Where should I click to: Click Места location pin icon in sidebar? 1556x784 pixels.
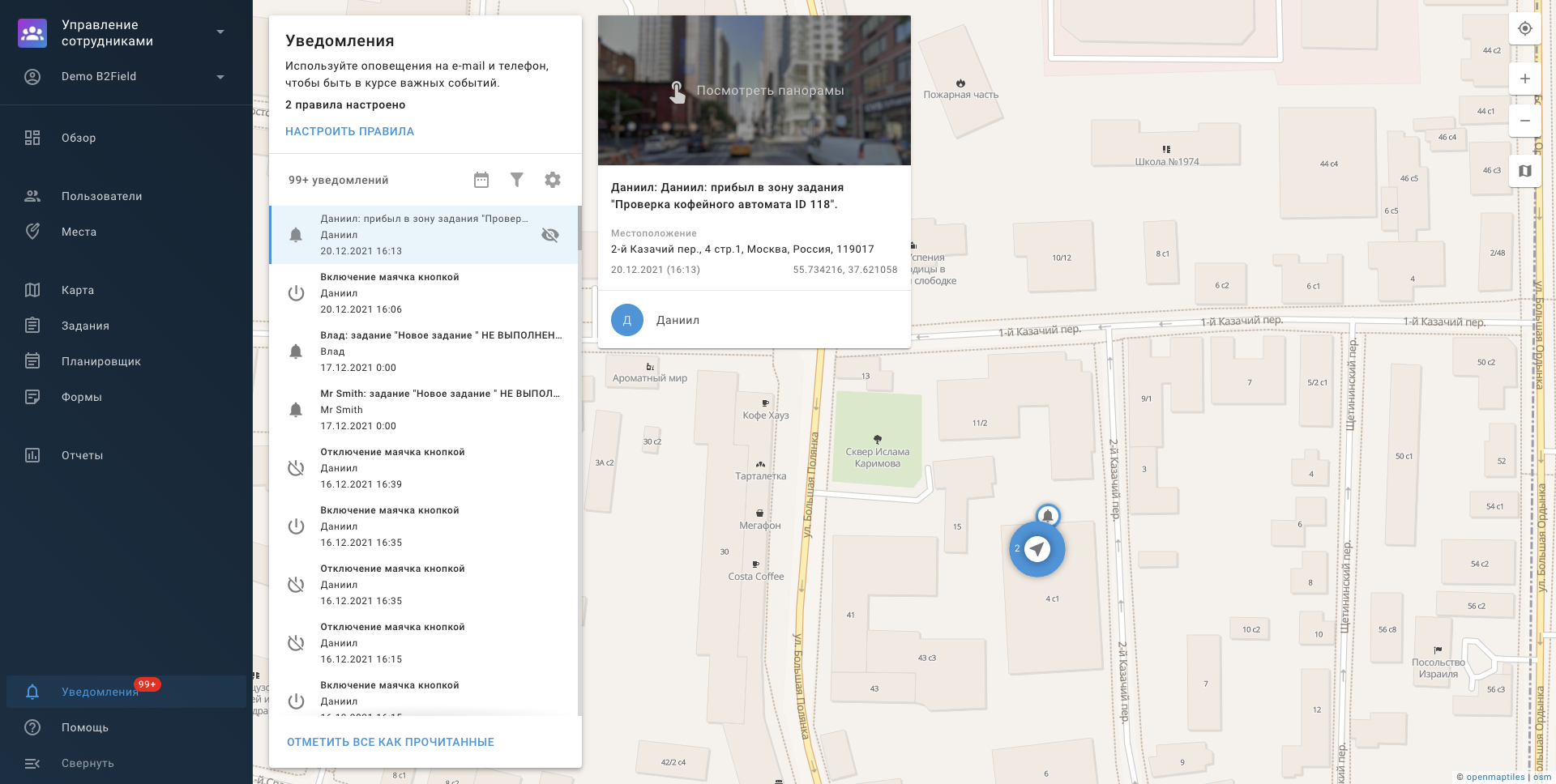[32, 232]
